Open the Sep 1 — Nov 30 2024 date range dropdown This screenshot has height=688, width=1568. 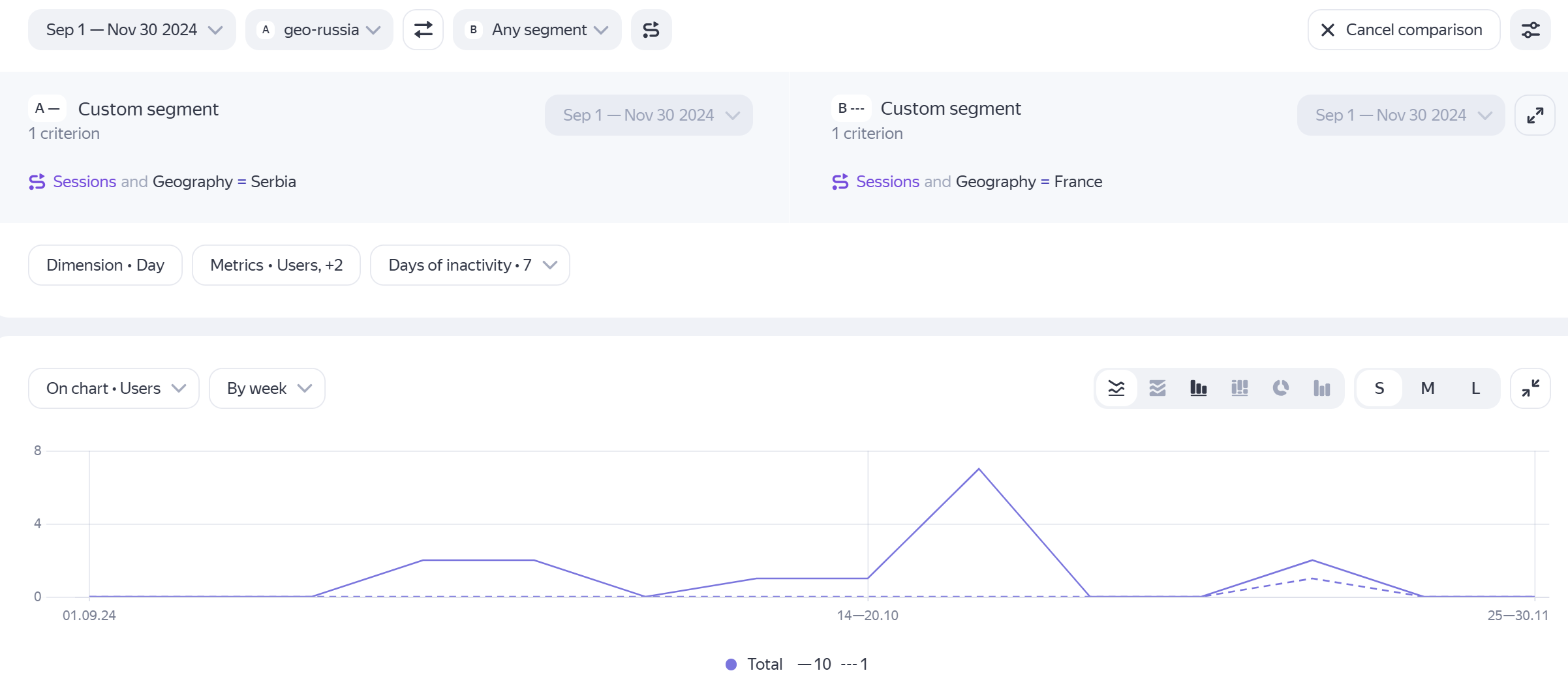(132, 30)
